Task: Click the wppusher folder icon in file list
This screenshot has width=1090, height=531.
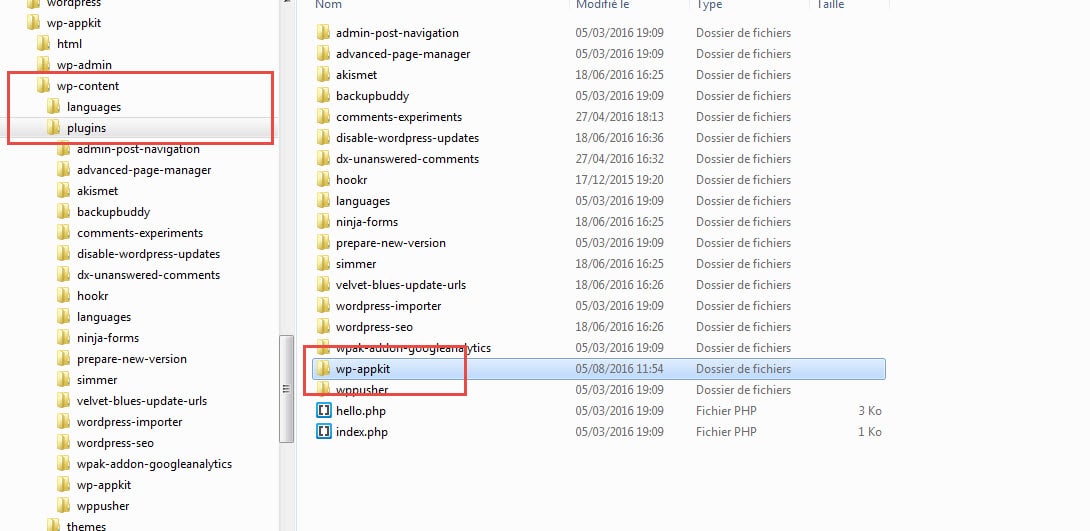Action: pyautogui.click(x=323, y=389)
